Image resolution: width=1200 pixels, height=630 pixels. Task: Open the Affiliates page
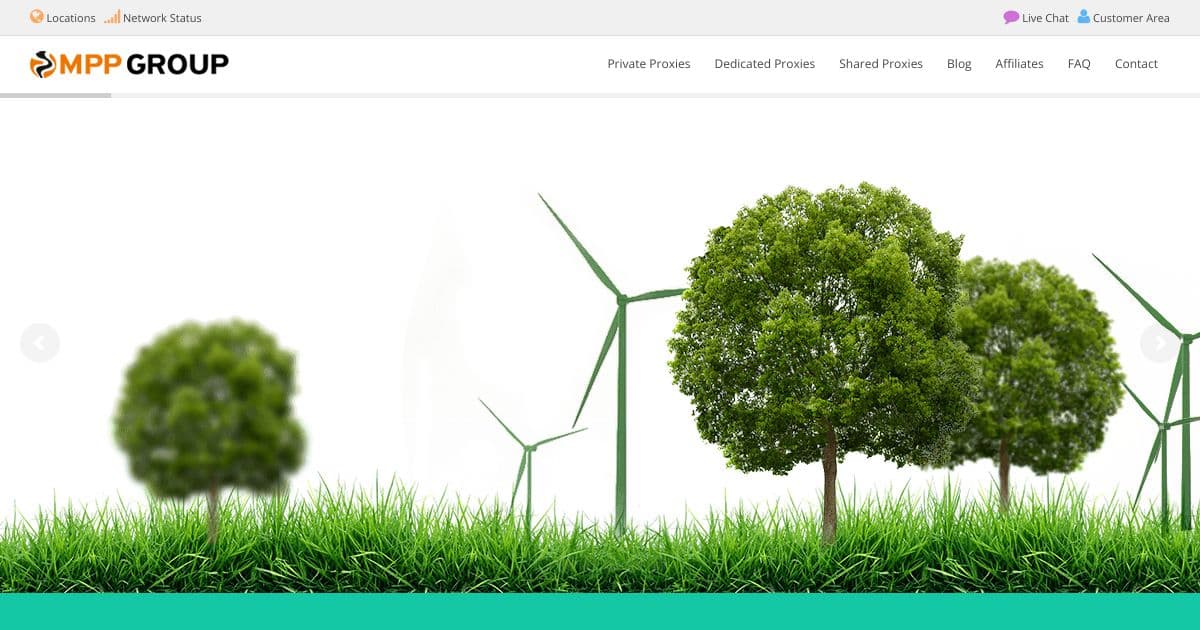1019,63
